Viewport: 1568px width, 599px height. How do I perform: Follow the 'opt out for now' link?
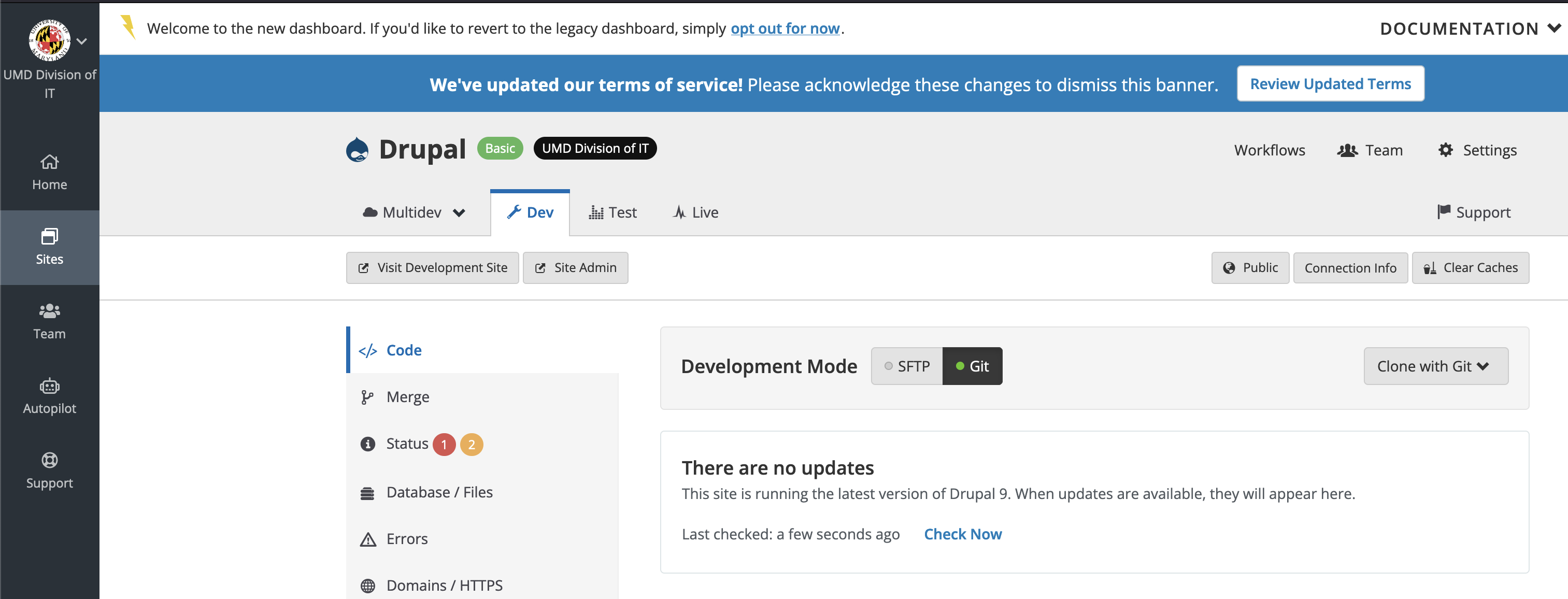click(x=785, y=28)
